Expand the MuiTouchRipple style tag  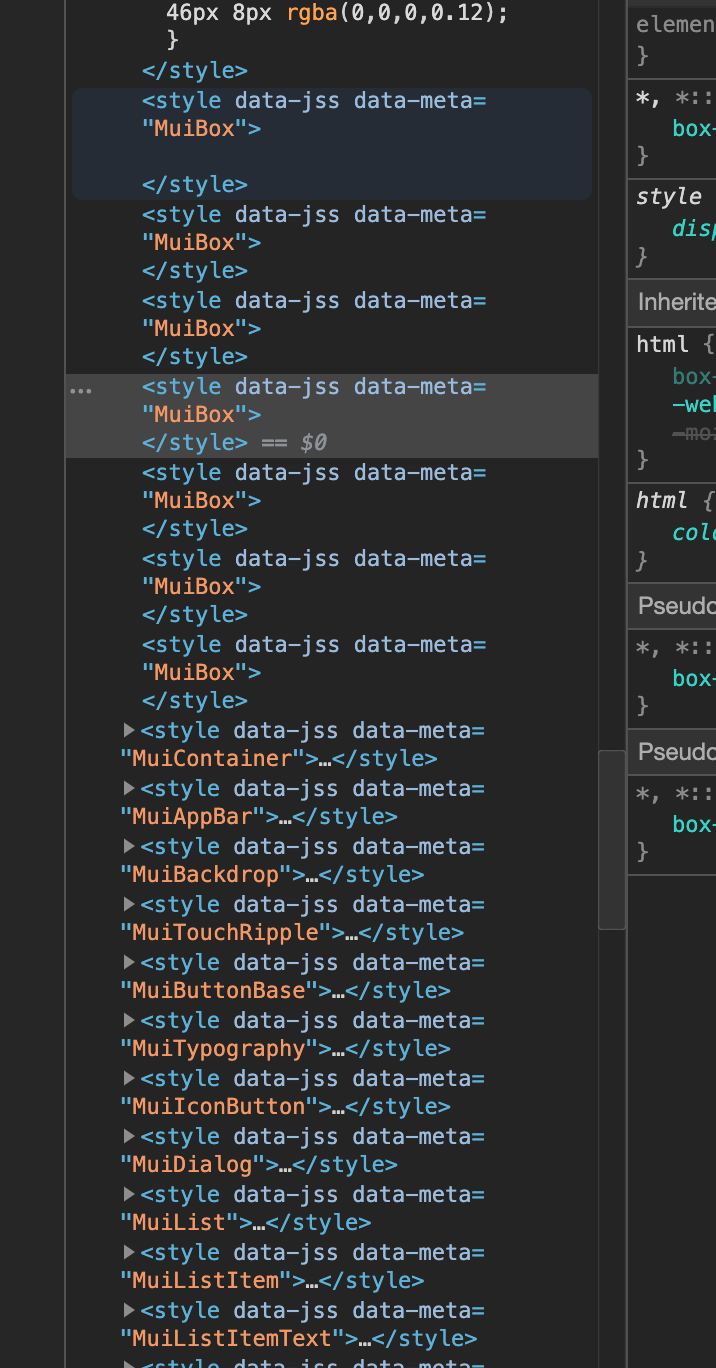(x=129, y=904)
